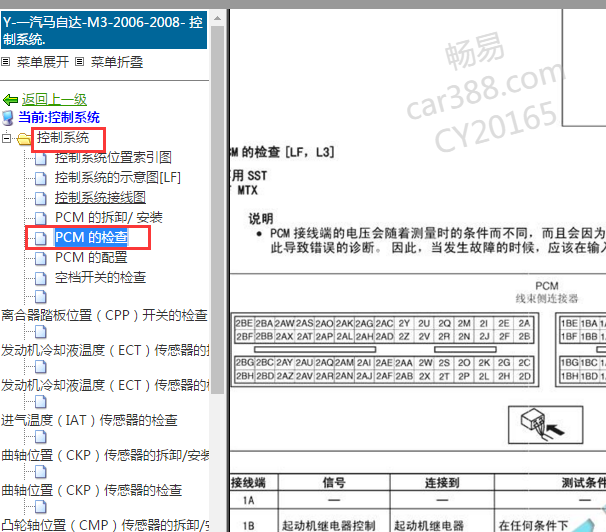The height and width of the screenshot is (532, 606).
Task: Click the connector probe illustration thumbnail
Action: (x=545, y=425)
